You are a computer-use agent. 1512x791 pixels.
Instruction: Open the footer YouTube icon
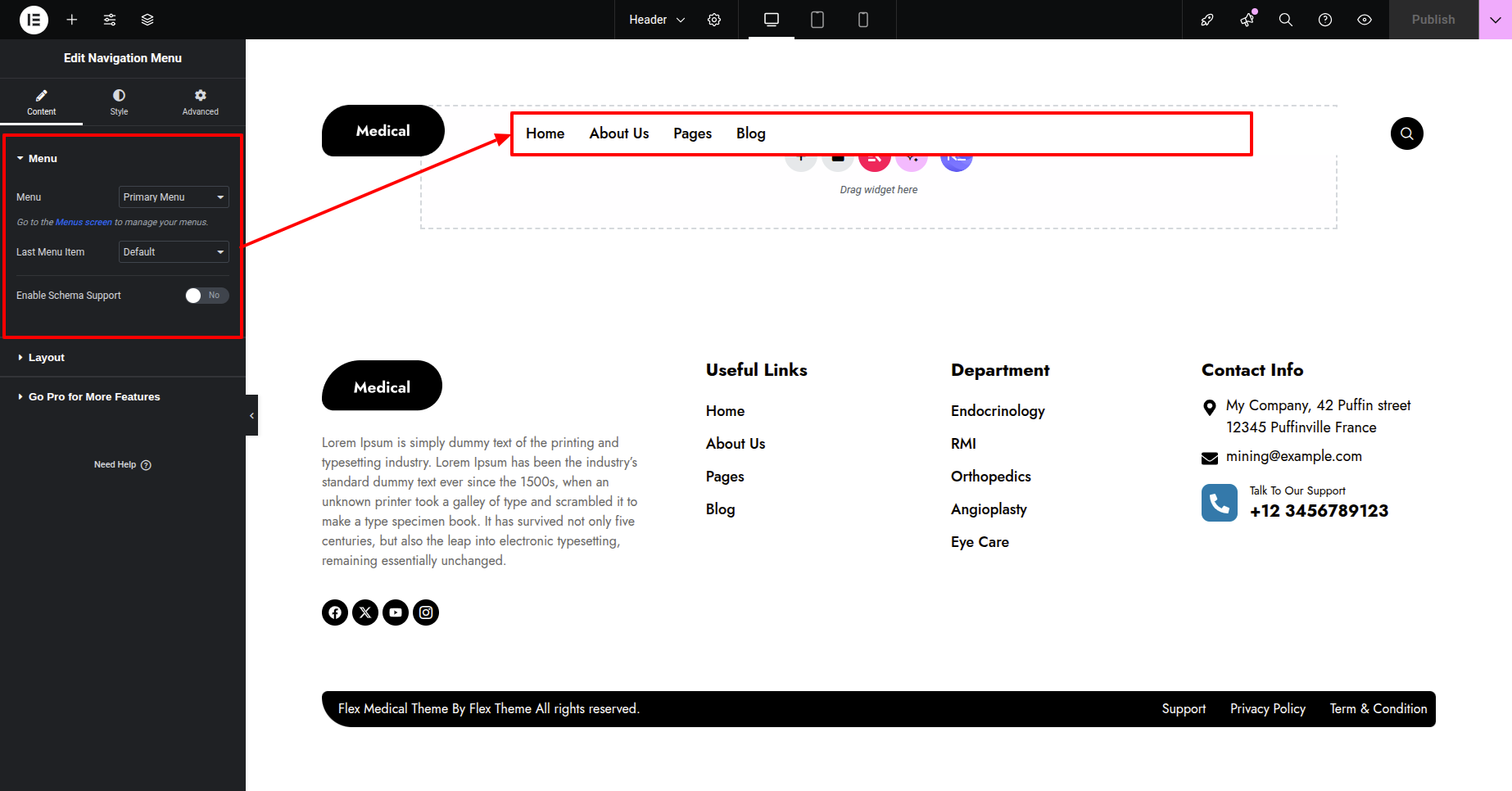point(396,612)
